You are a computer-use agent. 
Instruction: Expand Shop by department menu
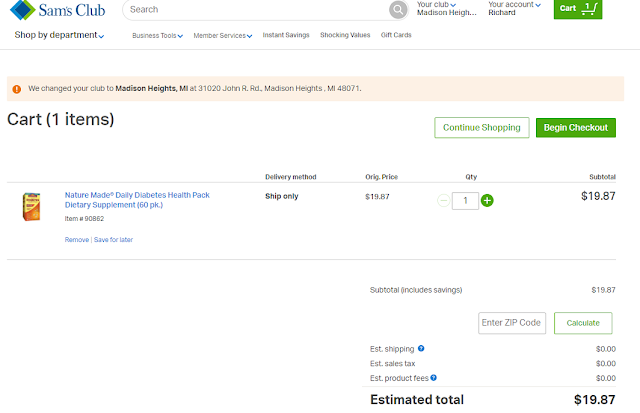[59, 35]
